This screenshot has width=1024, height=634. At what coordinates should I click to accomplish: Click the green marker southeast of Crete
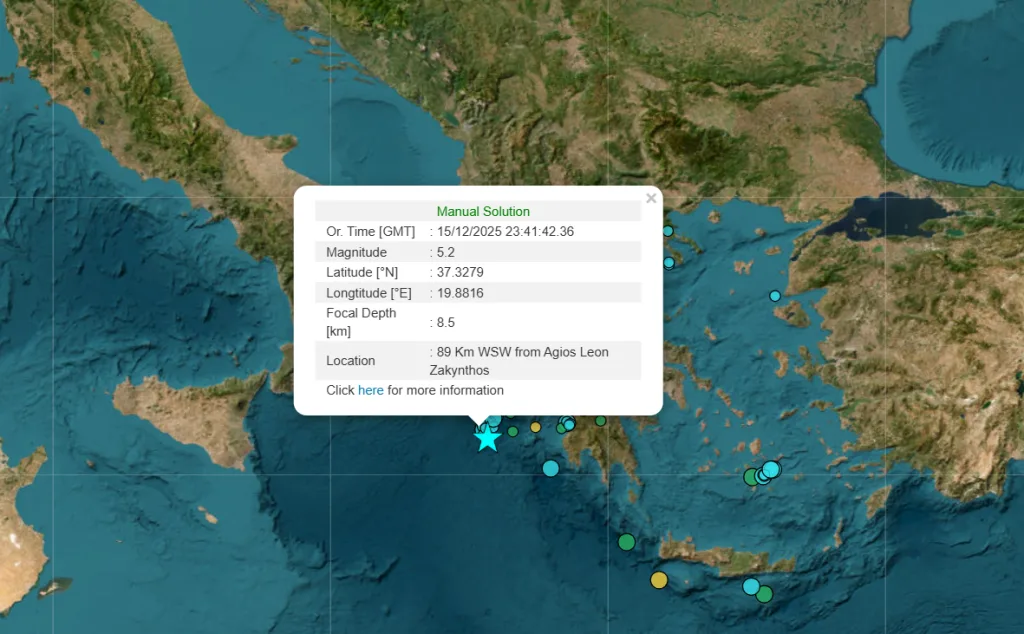click(764, 594)
